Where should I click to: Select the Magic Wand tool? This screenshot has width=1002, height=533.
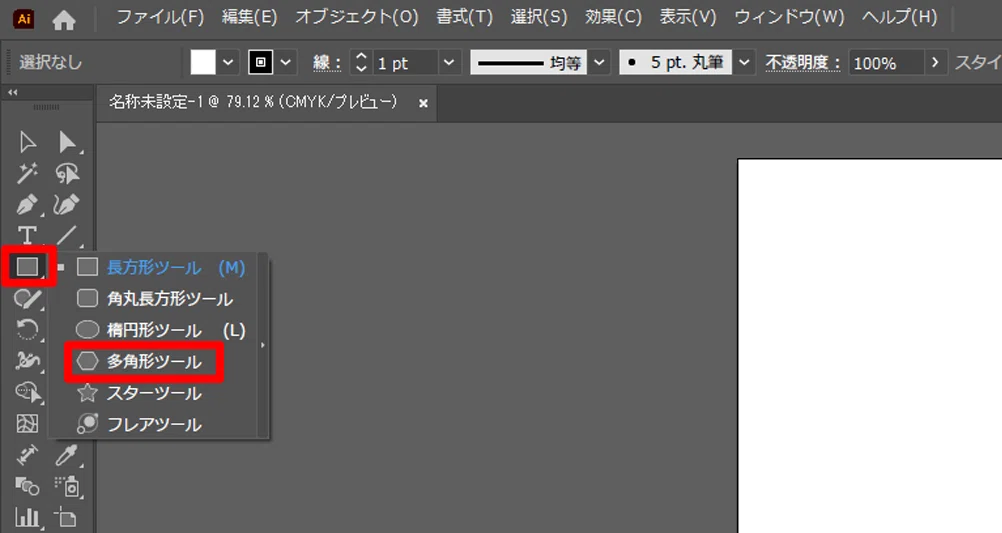click(27, 173)
